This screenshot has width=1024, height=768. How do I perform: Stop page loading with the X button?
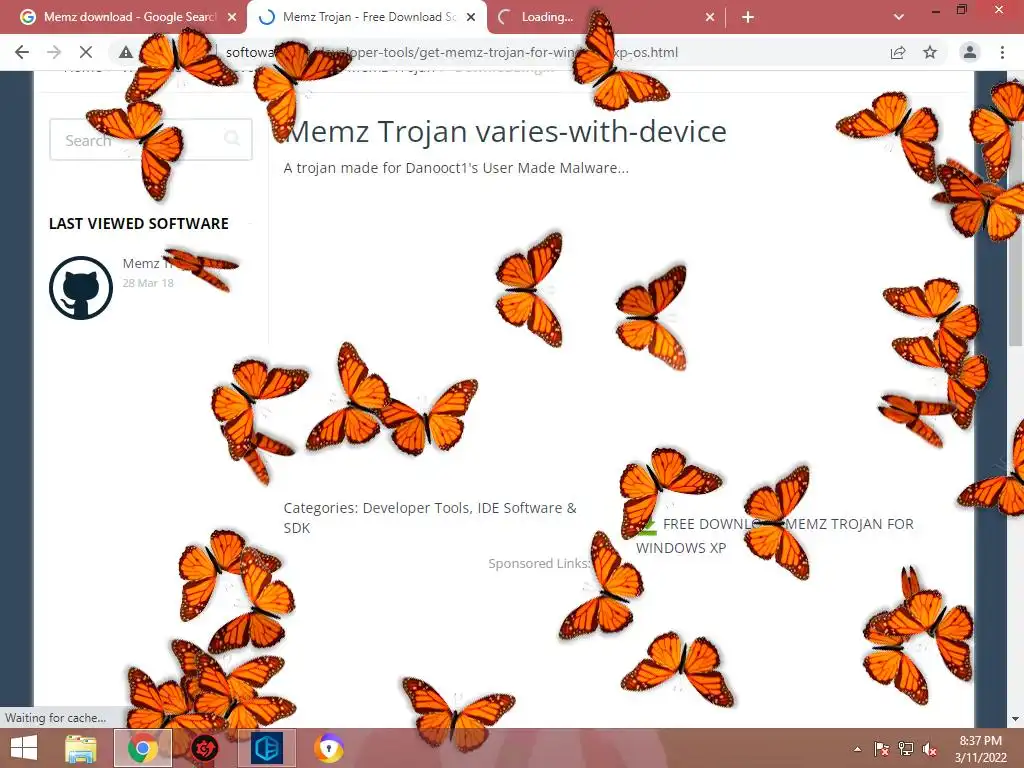pyautogui.click(x=86, y=52)
